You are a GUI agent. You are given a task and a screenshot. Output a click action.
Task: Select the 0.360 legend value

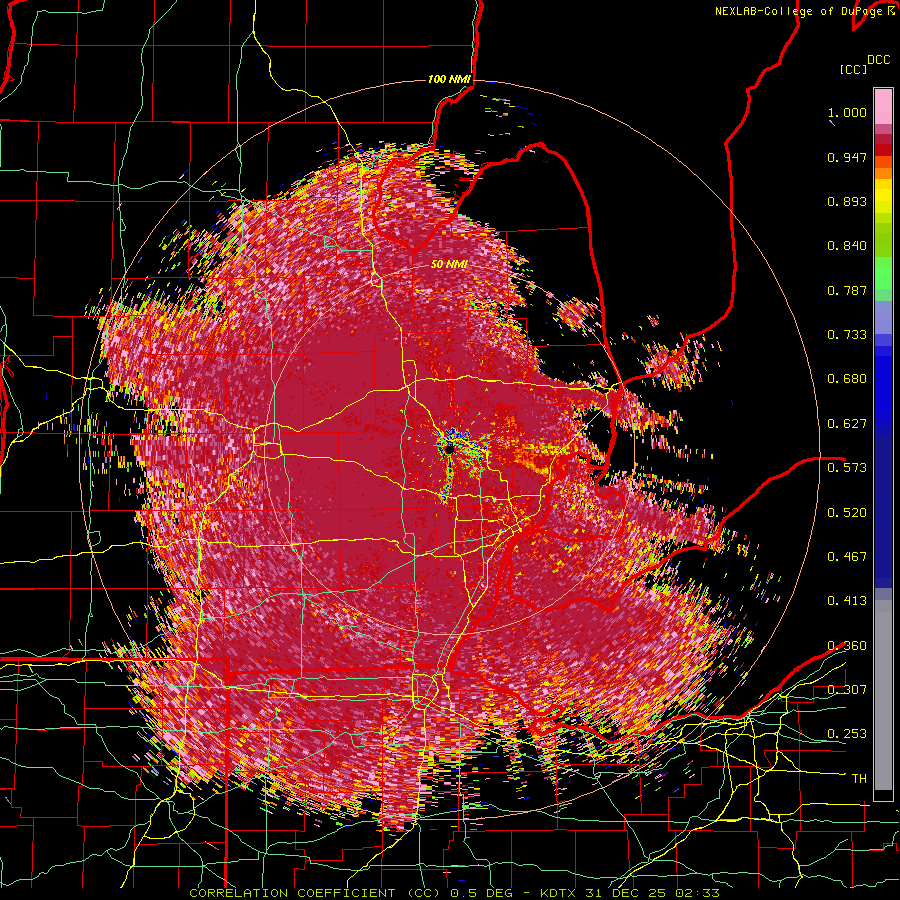847,645
